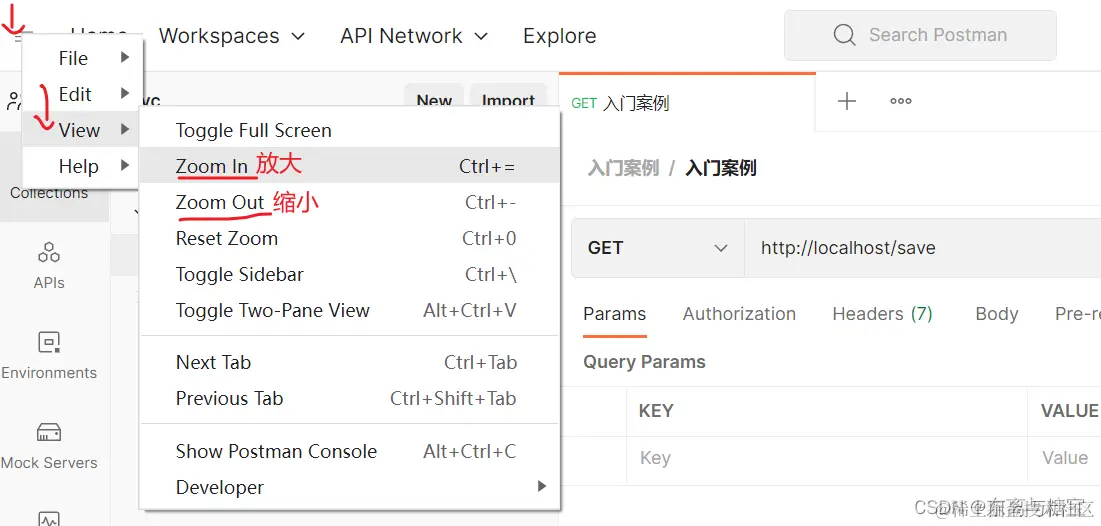Select Zoom Out menu entry
This screenshot has width=1101, height=526.
350,202
